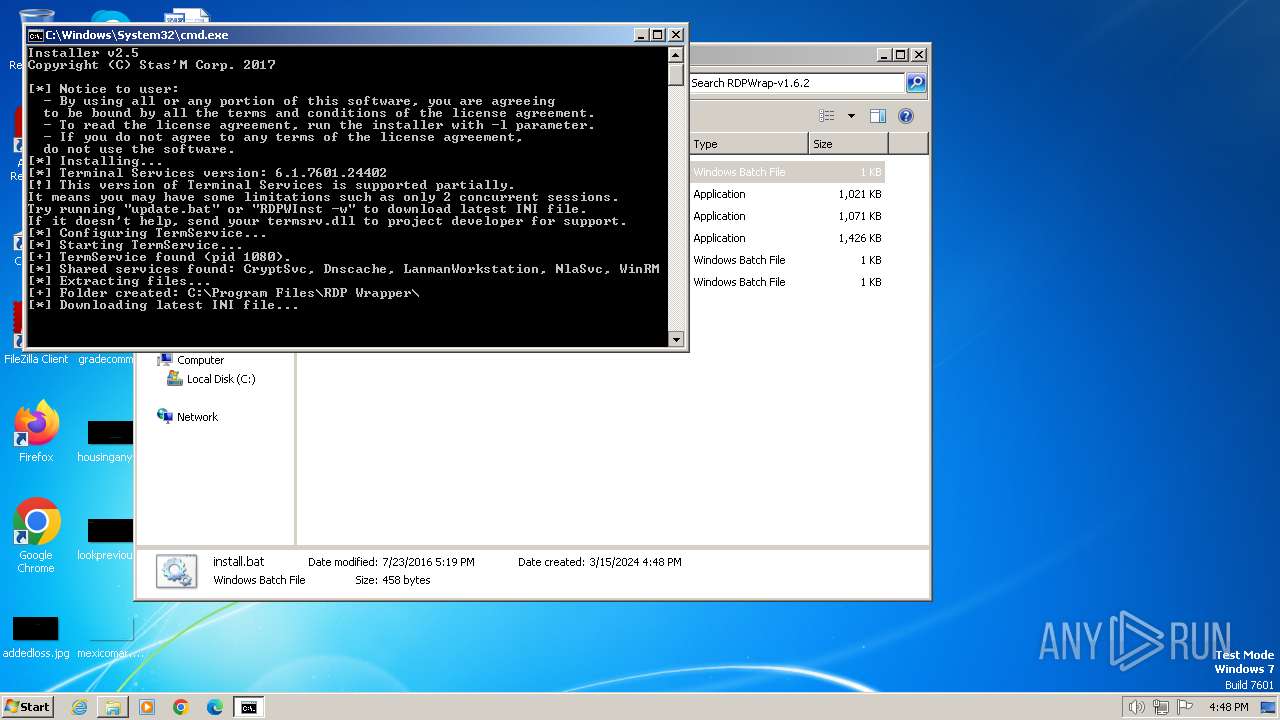
Task: Close the Explorer RDPWrap window
Action: [x=919, y=55]
